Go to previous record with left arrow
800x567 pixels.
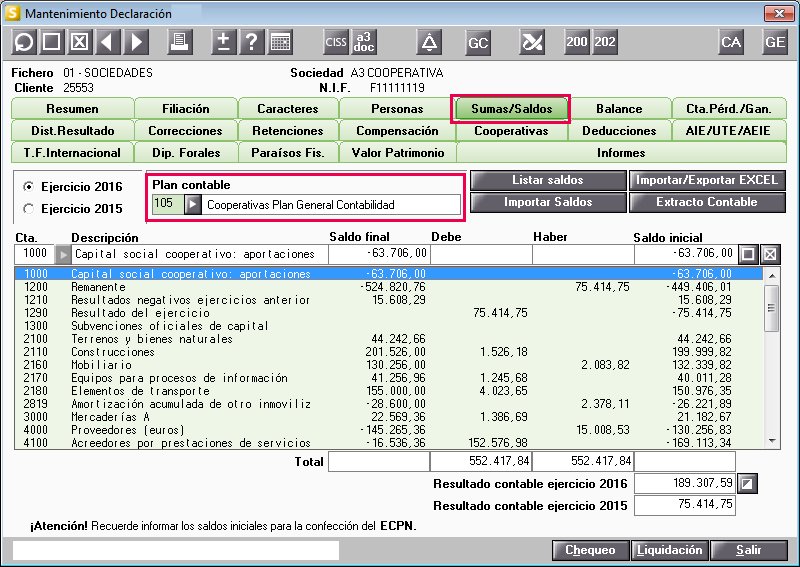108,42
